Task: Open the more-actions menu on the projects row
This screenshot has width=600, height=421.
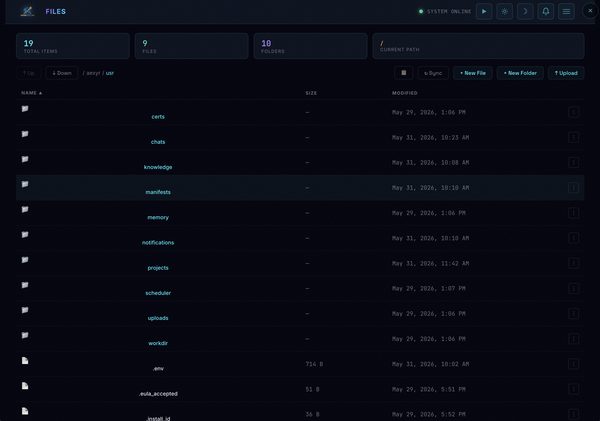Action: tap(573, 263)
